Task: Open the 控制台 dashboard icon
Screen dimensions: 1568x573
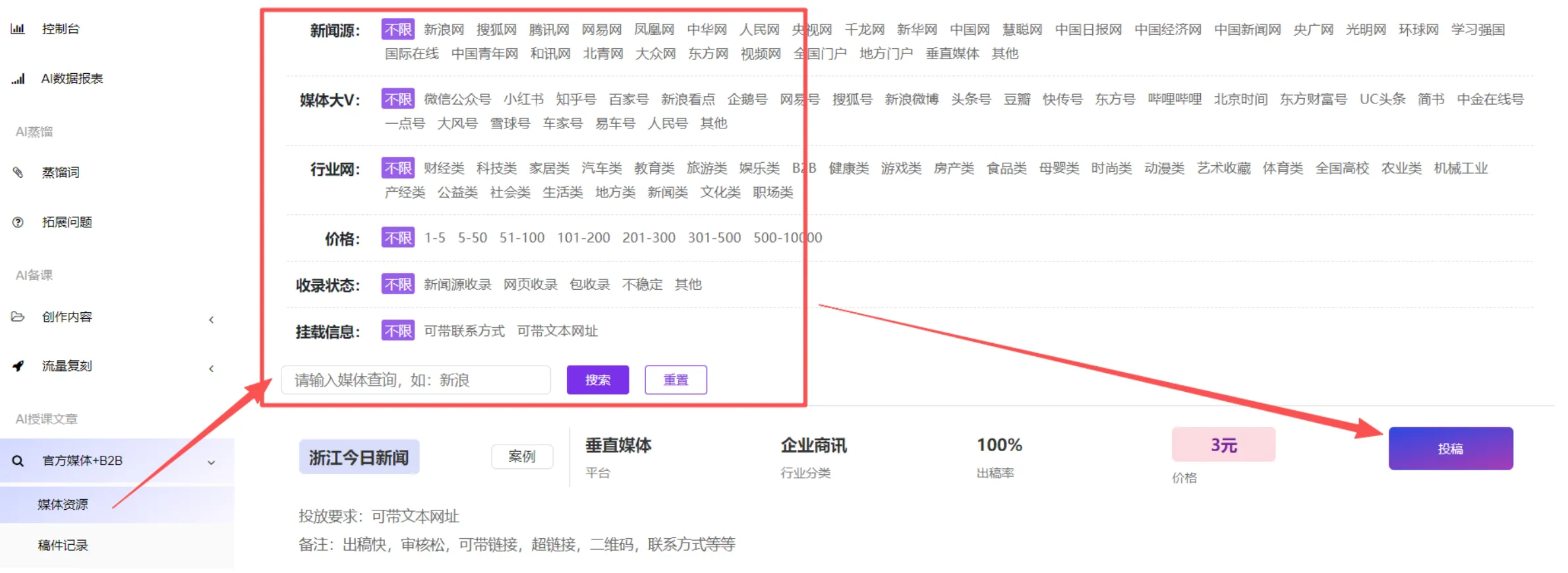Action: tap(18, 29)
